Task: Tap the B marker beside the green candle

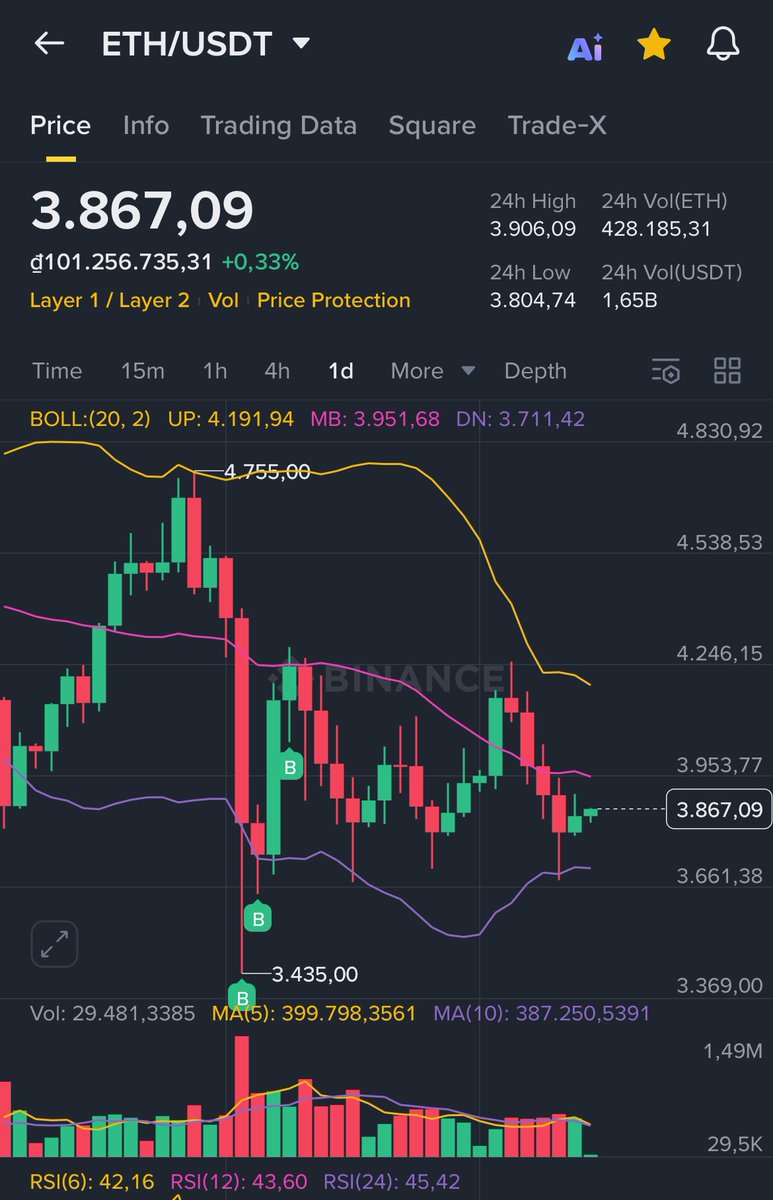Action: [x=290, y=767]
